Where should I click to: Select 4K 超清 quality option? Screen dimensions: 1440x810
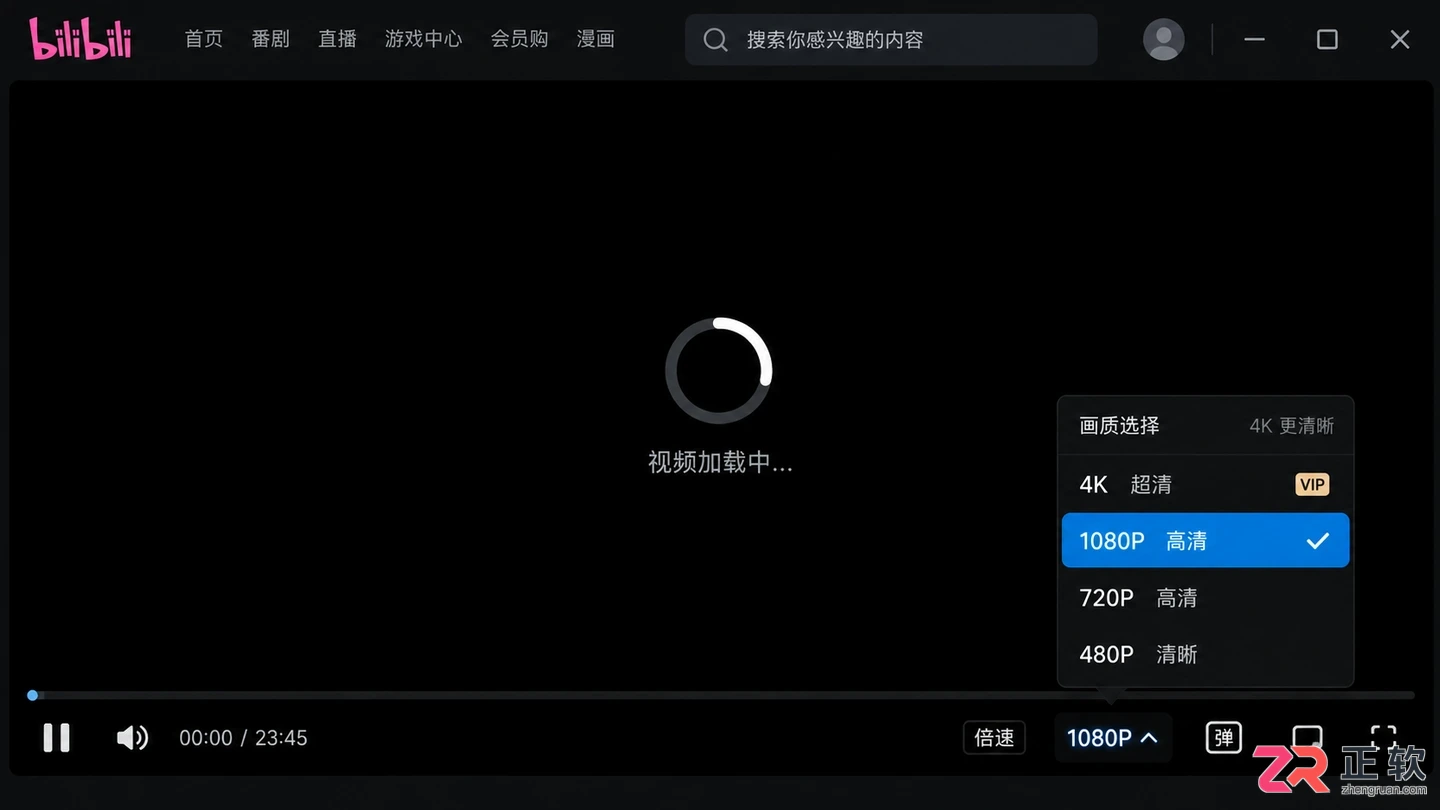(x=1205, y=484)
